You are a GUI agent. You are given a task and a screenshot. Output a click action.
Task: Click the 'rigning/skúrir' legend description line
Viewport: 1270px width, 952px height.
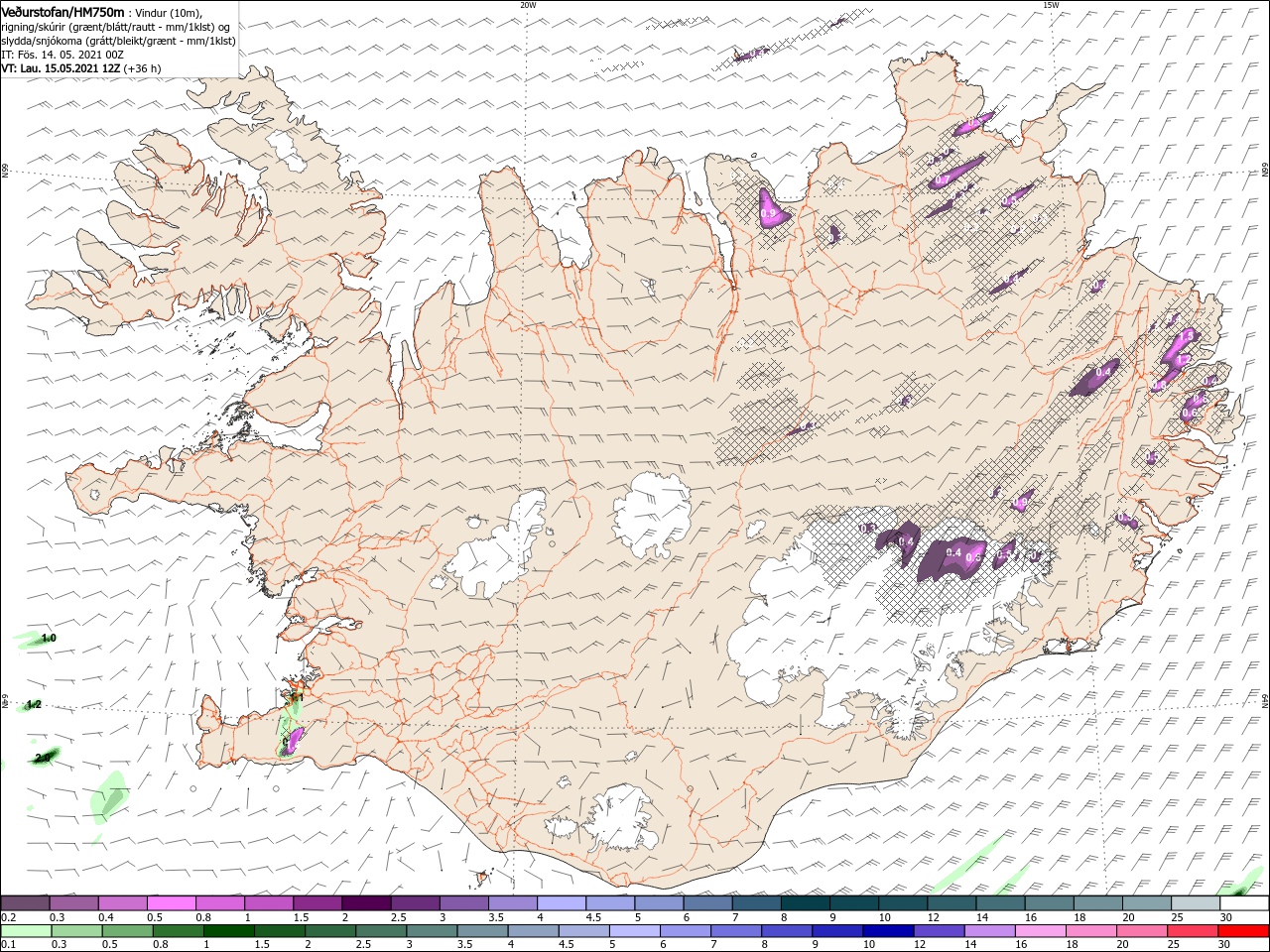pyautogui.click(x=116, y=26)
